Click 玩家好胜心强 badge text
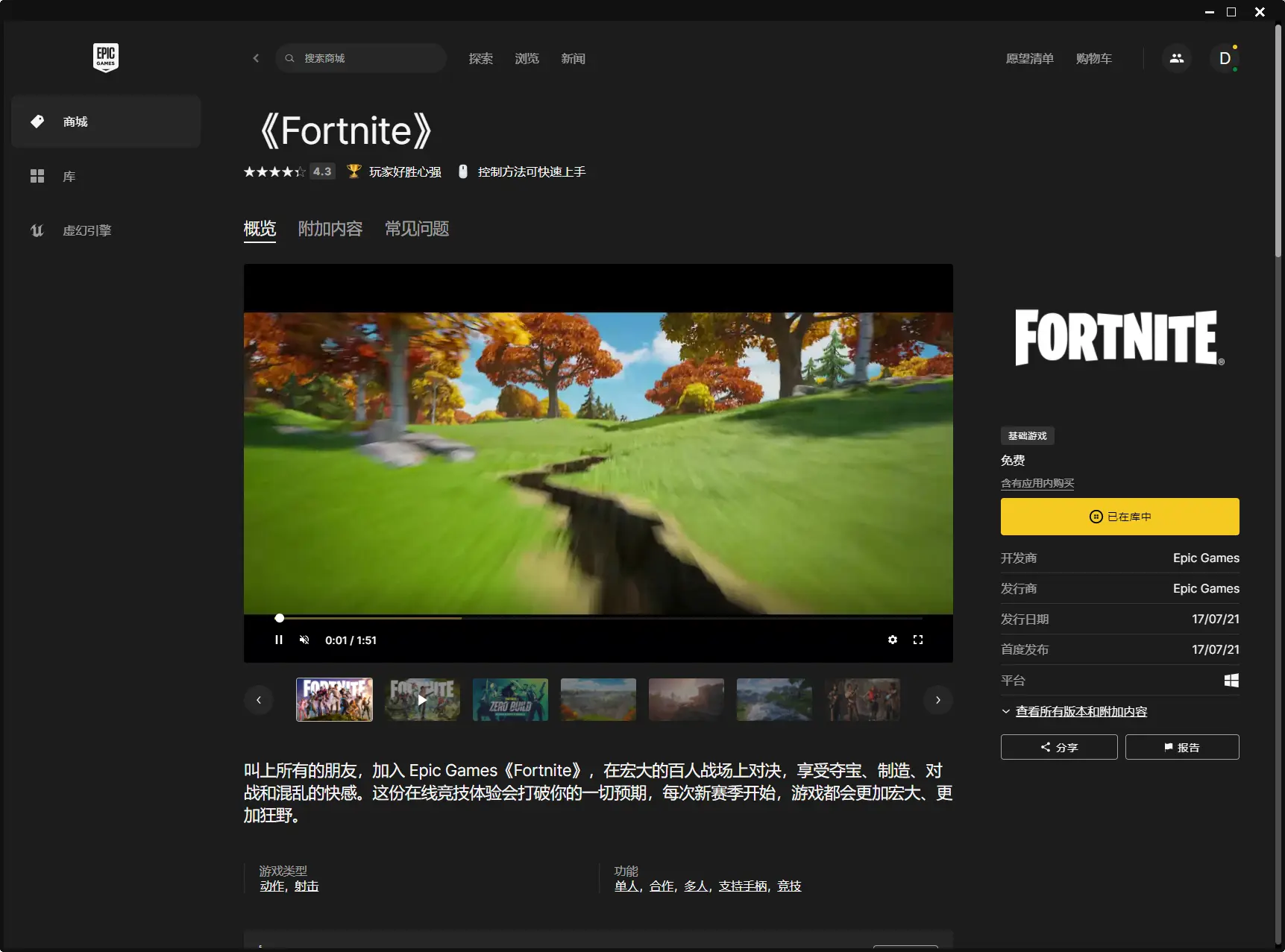The height and width of the screenshot is (952, 1285). coord(405,171)
